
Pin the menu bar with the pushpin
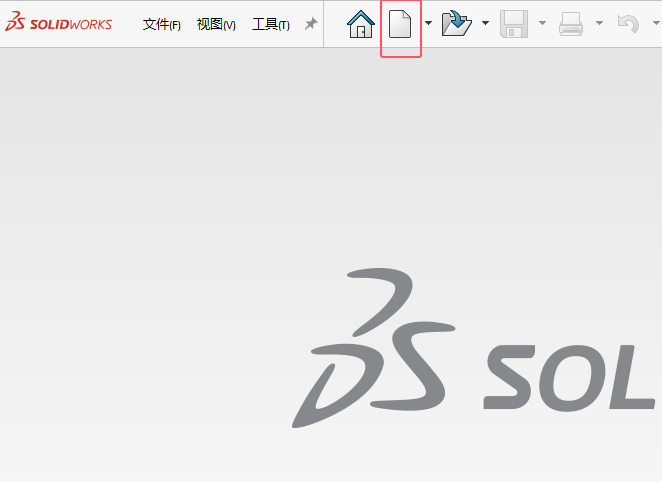(311, 23)
